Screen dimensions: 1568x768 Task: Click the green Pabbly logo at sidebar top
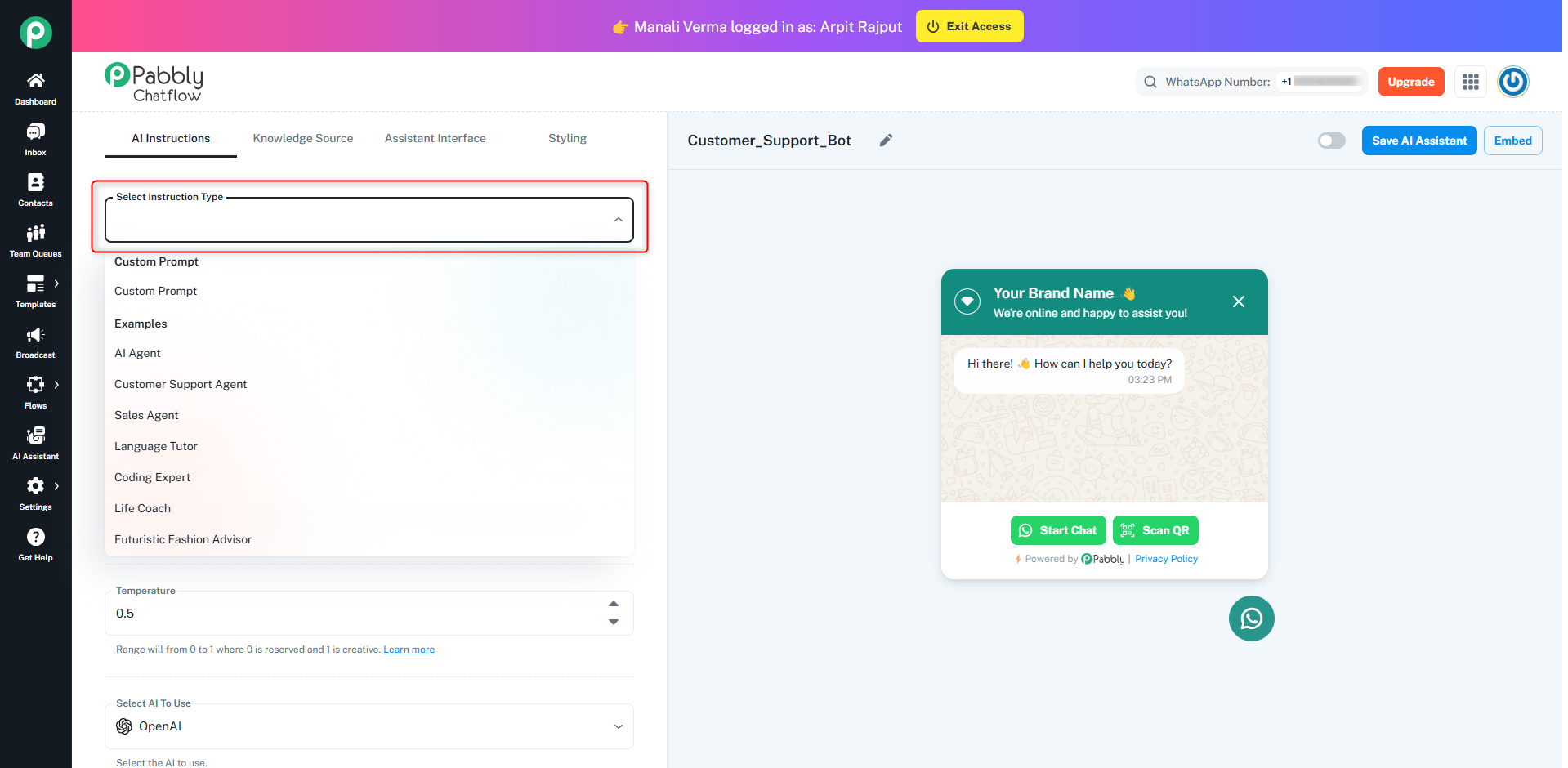point(36,33)
